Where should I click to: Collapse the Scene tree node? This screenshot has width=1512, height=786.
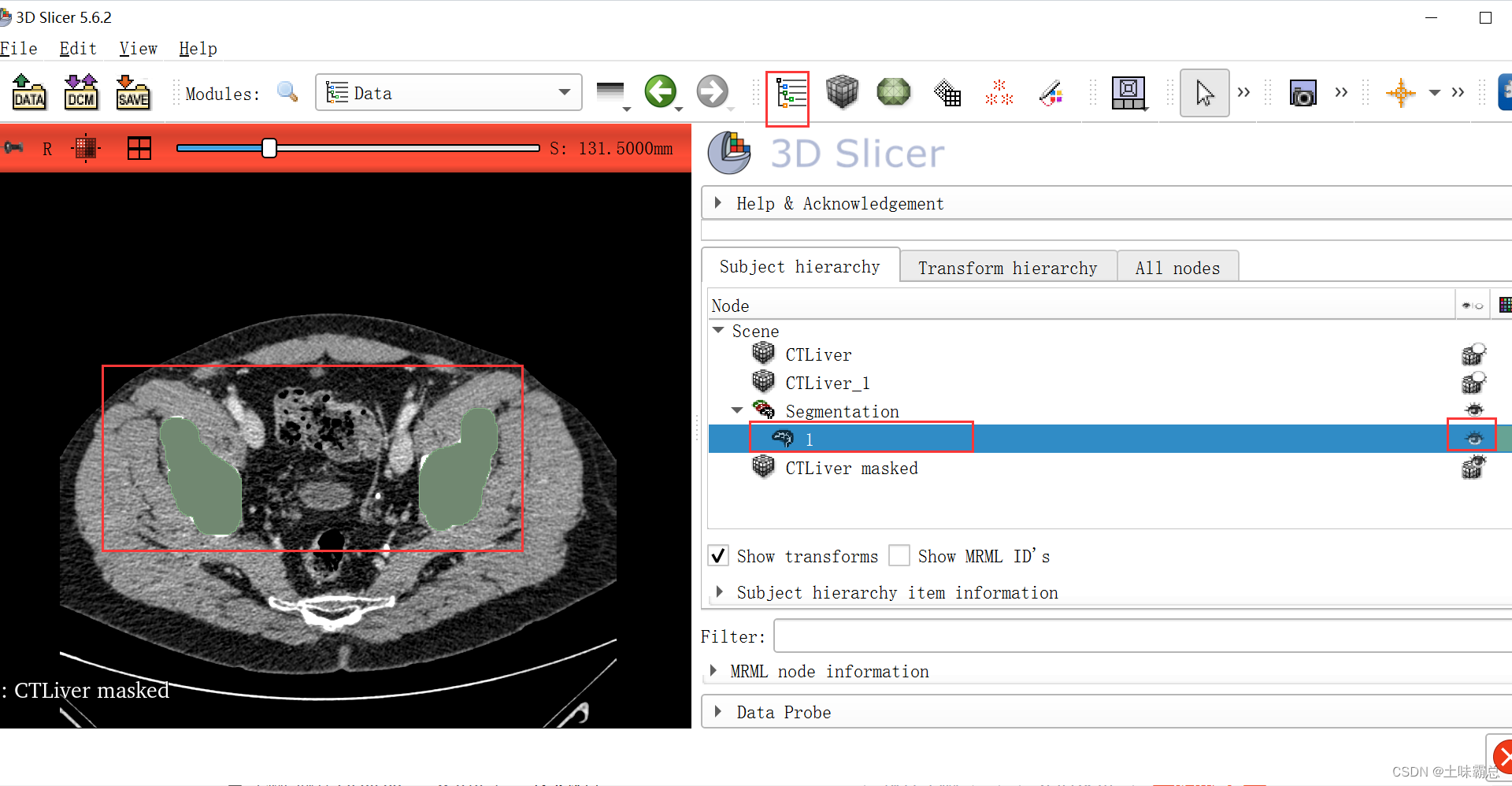tap(718, 330)
